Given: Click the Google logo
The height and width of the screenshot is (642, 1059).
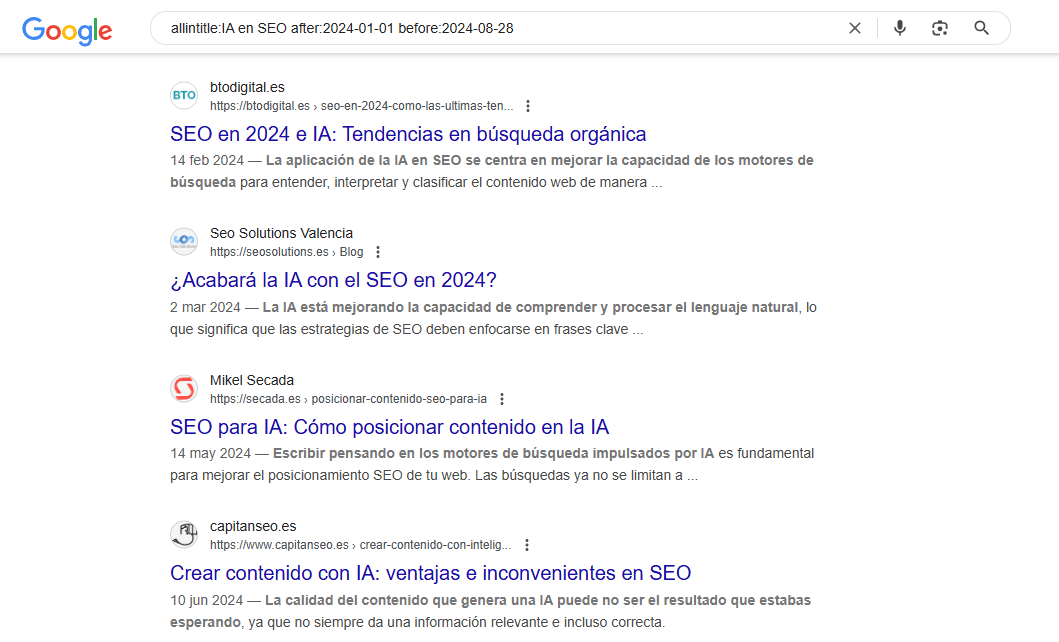Looking at the screenshot, I should pyautogui.click(x=67, y=30).
